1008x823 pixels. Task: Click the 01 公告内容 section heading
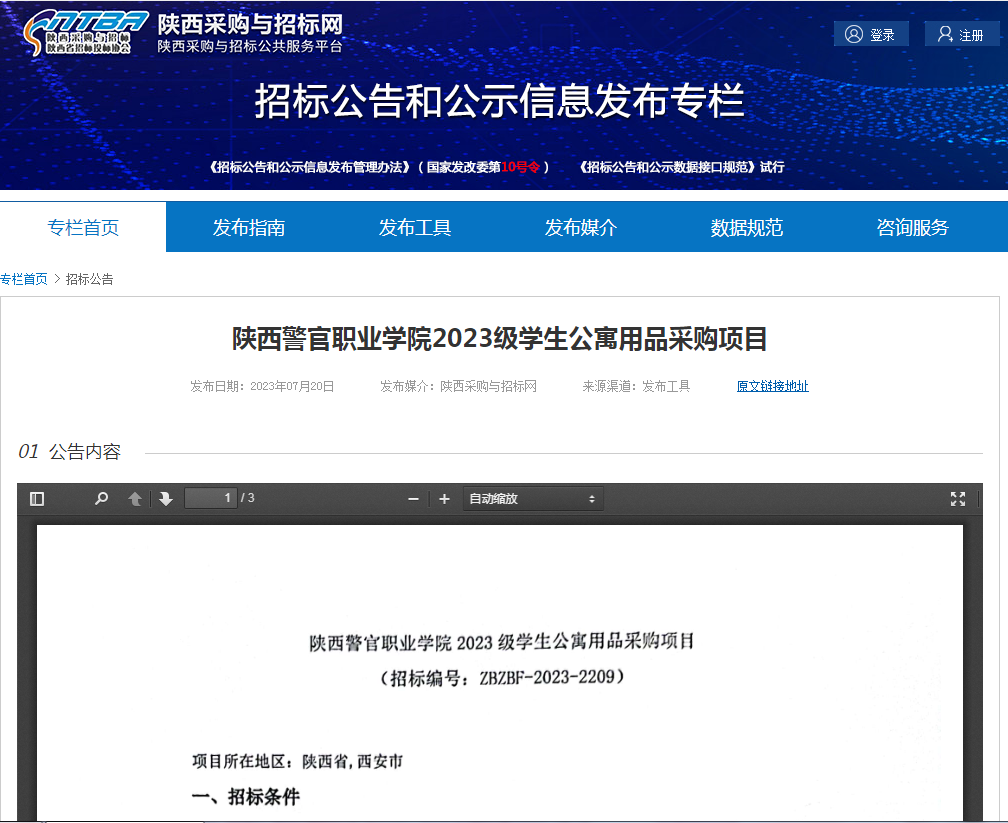(x=69, y=451)
